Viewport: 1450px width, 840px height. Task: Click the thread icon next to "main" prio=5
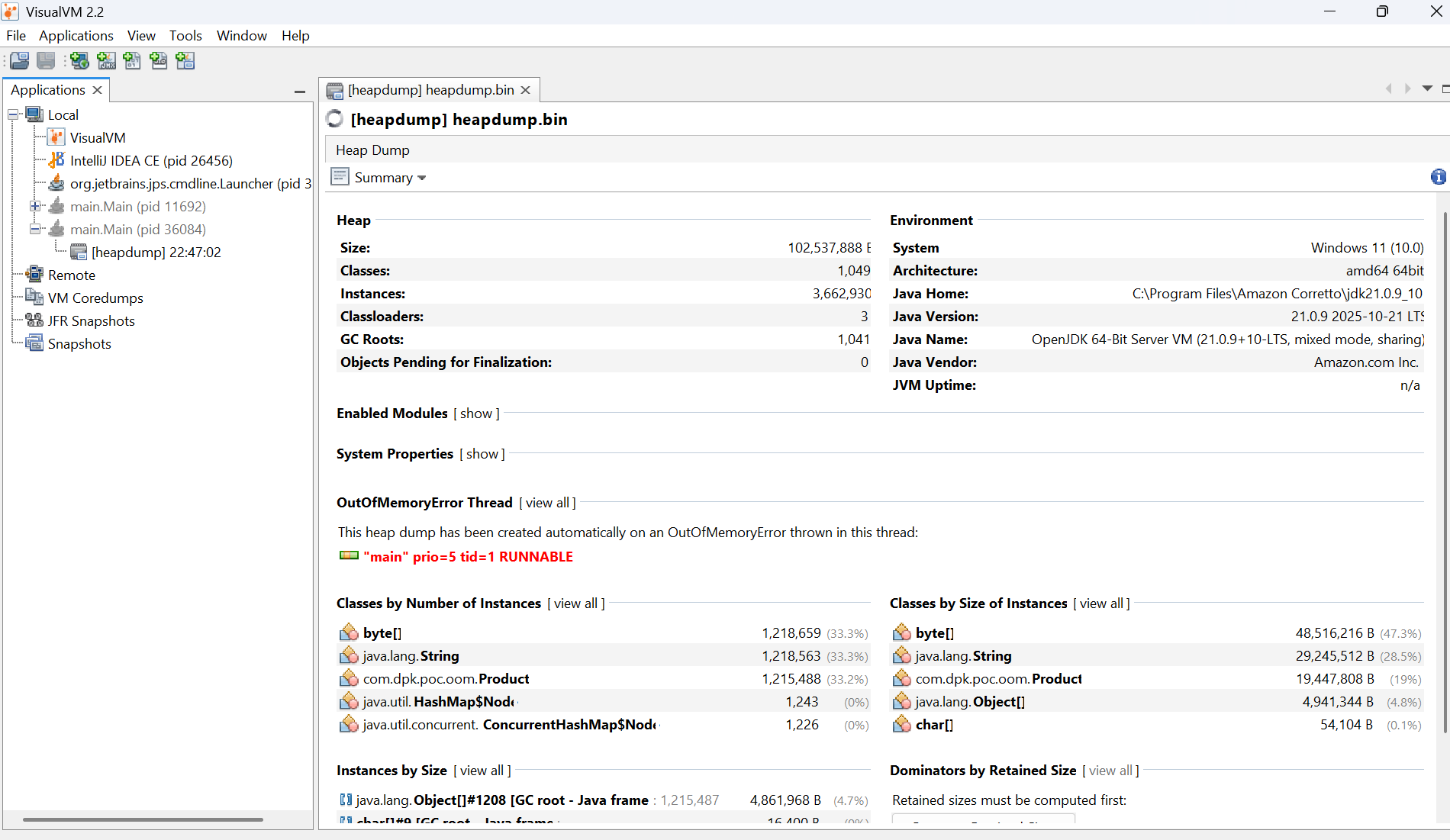(349, 556)
